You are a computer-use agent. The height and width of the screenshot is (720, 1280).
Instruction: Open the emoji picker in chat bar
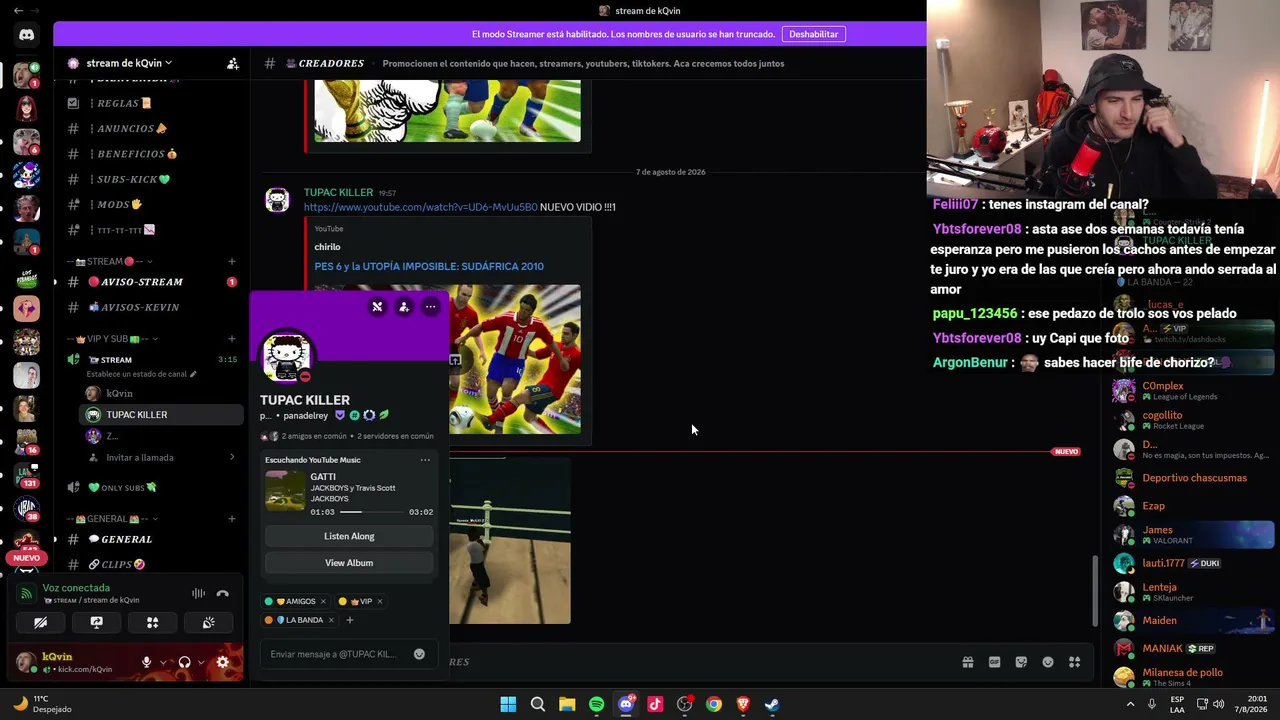point(1048,662)
